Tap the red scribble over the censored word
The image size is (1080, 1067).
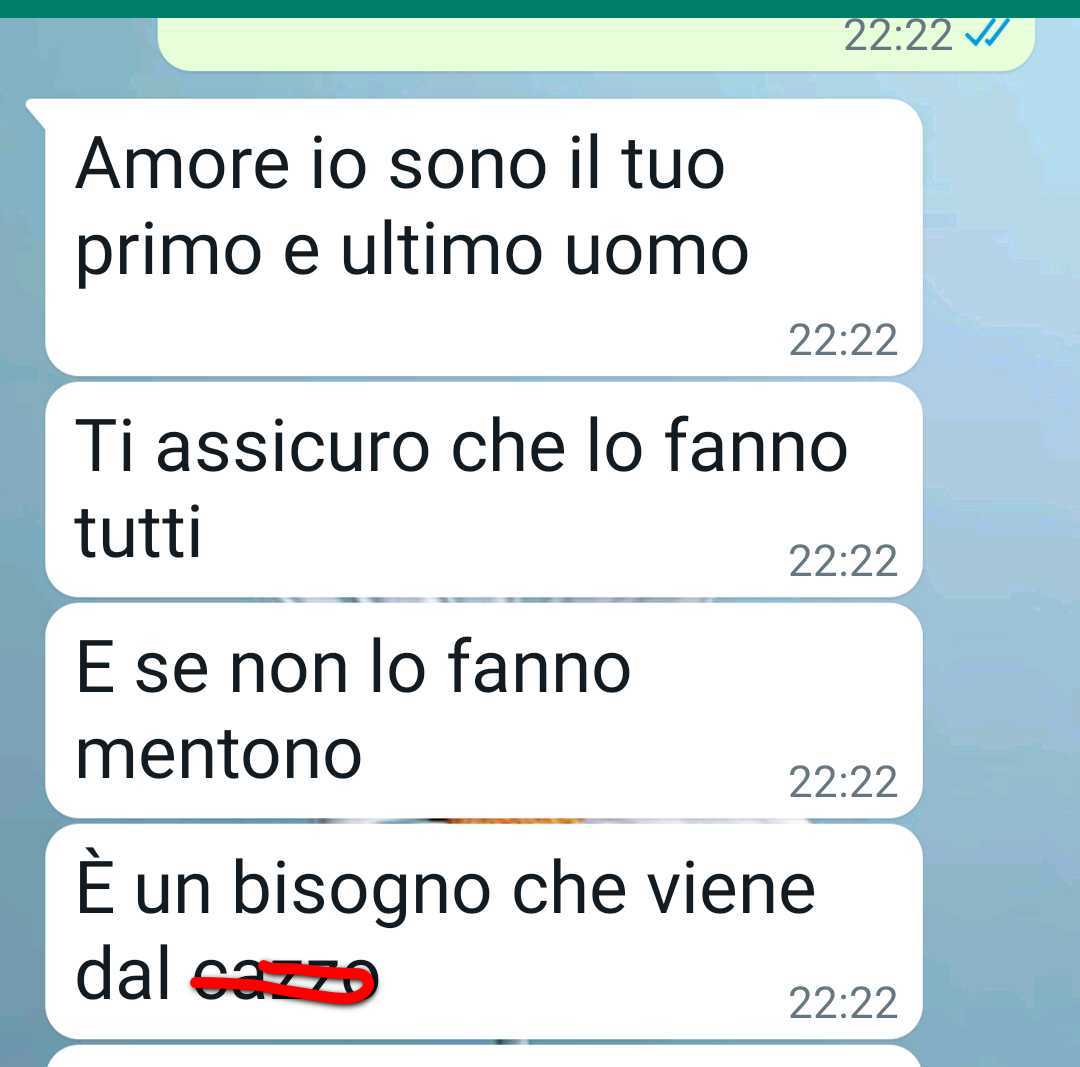pos(284,980)
